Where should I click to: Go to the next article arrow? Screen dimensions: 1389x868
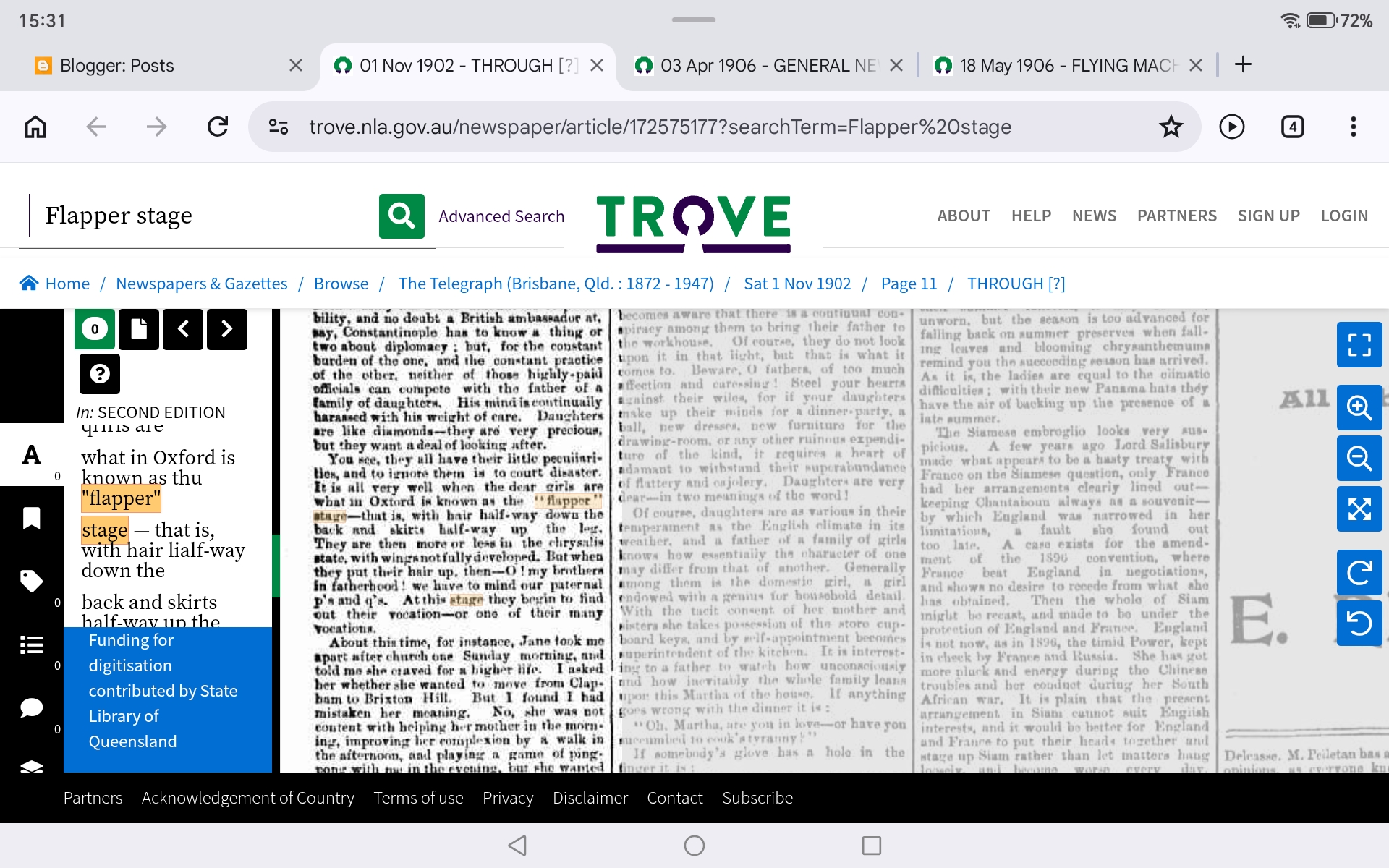pos(226,329)
